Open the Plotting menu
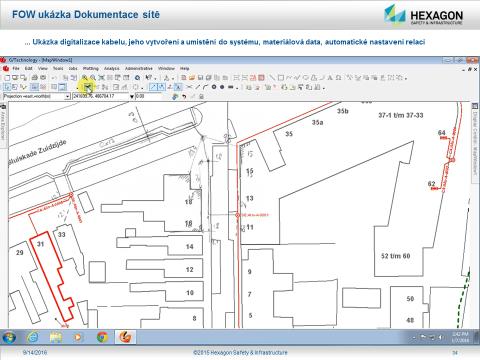 point(91,68)
